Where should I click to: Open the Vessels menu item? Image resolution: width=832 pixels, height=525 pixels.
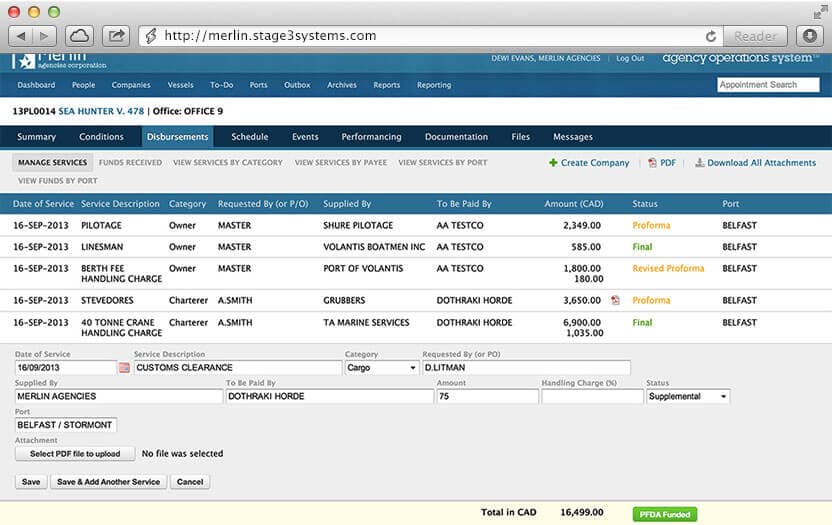180,85
